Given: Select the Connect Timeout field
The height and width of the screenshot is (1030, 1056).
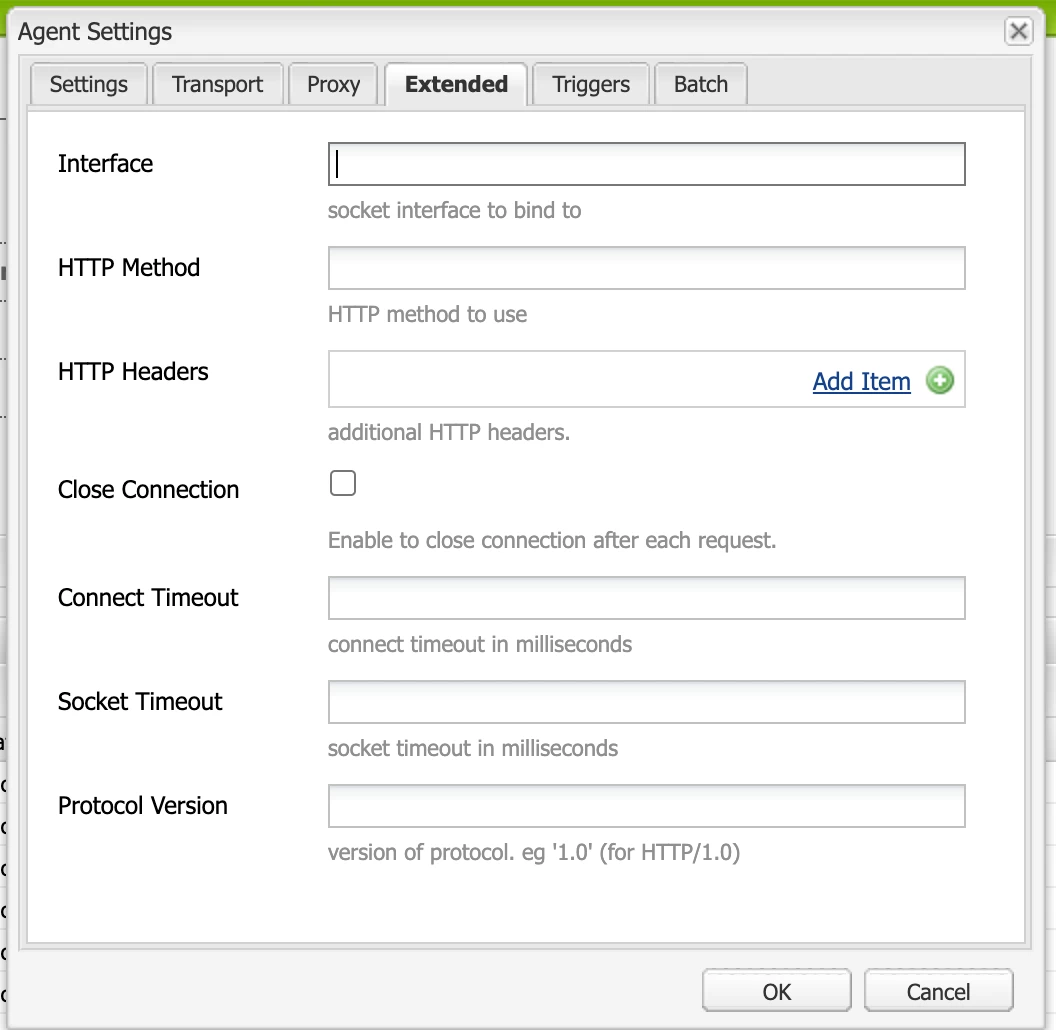Looking at the screenshot, I should [x=647, y=598].
